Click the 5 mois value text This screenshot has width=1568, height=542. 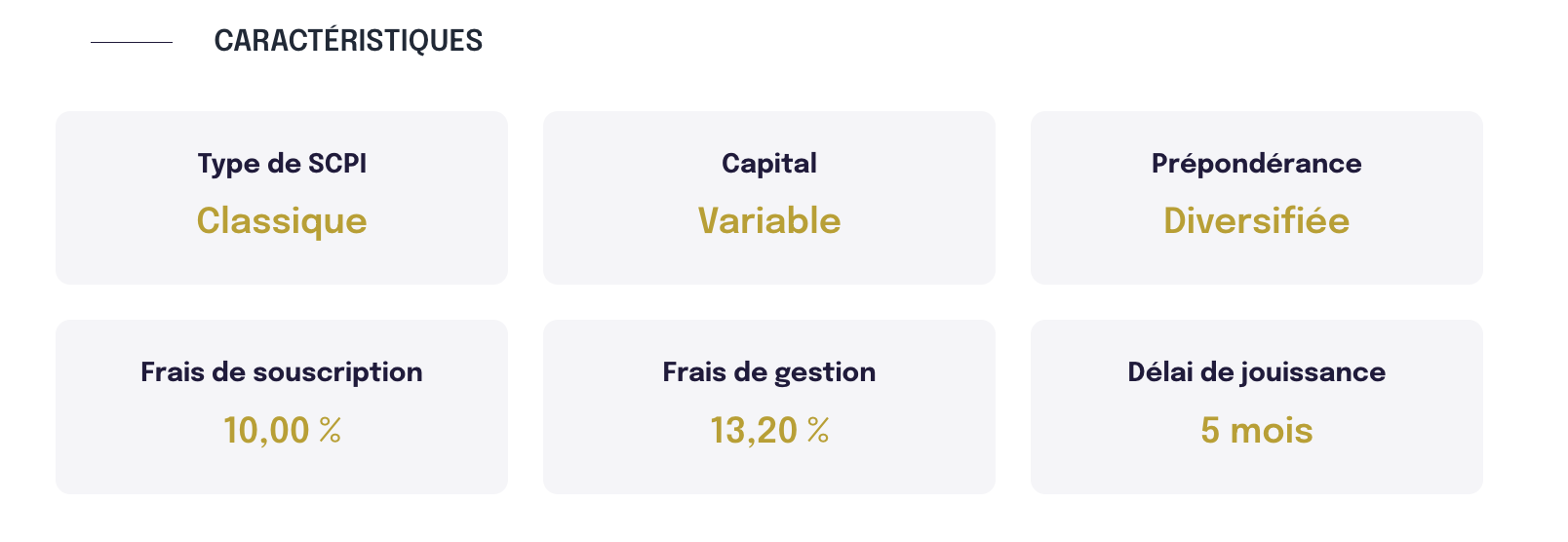[1256, 430]
